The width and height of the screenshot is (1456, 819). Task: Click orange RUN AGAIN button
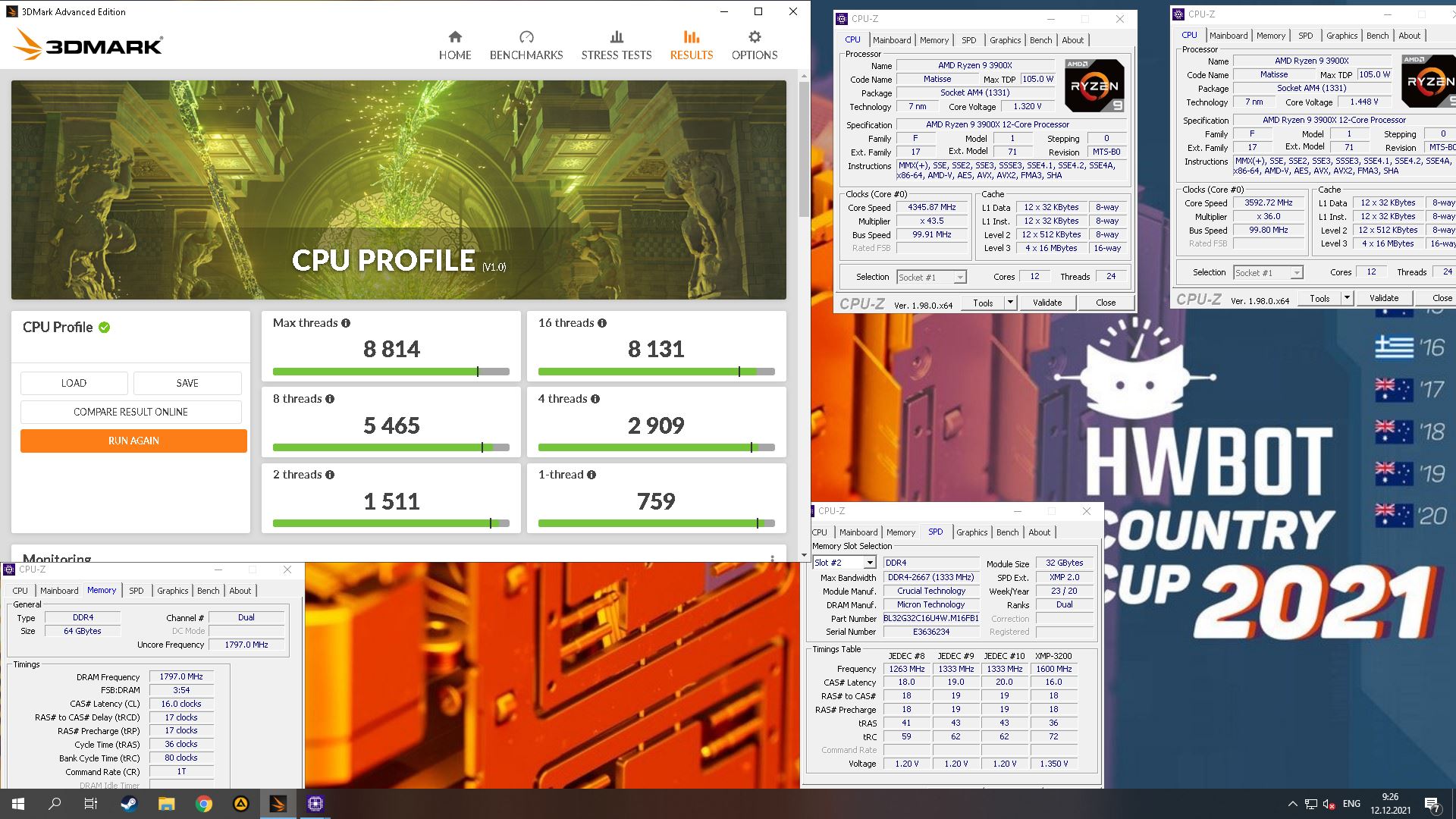133,441
